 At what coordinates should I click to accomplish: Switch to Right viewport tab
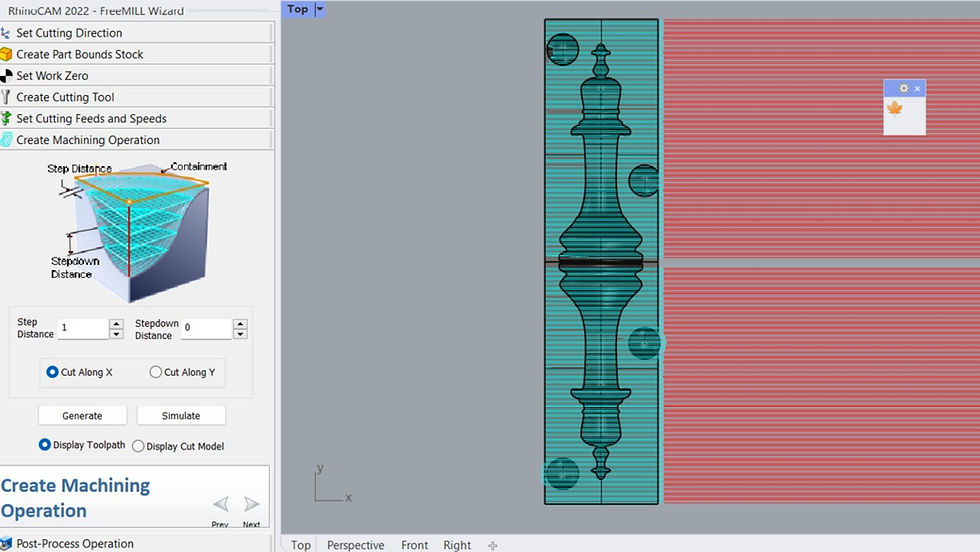[457, 544]
